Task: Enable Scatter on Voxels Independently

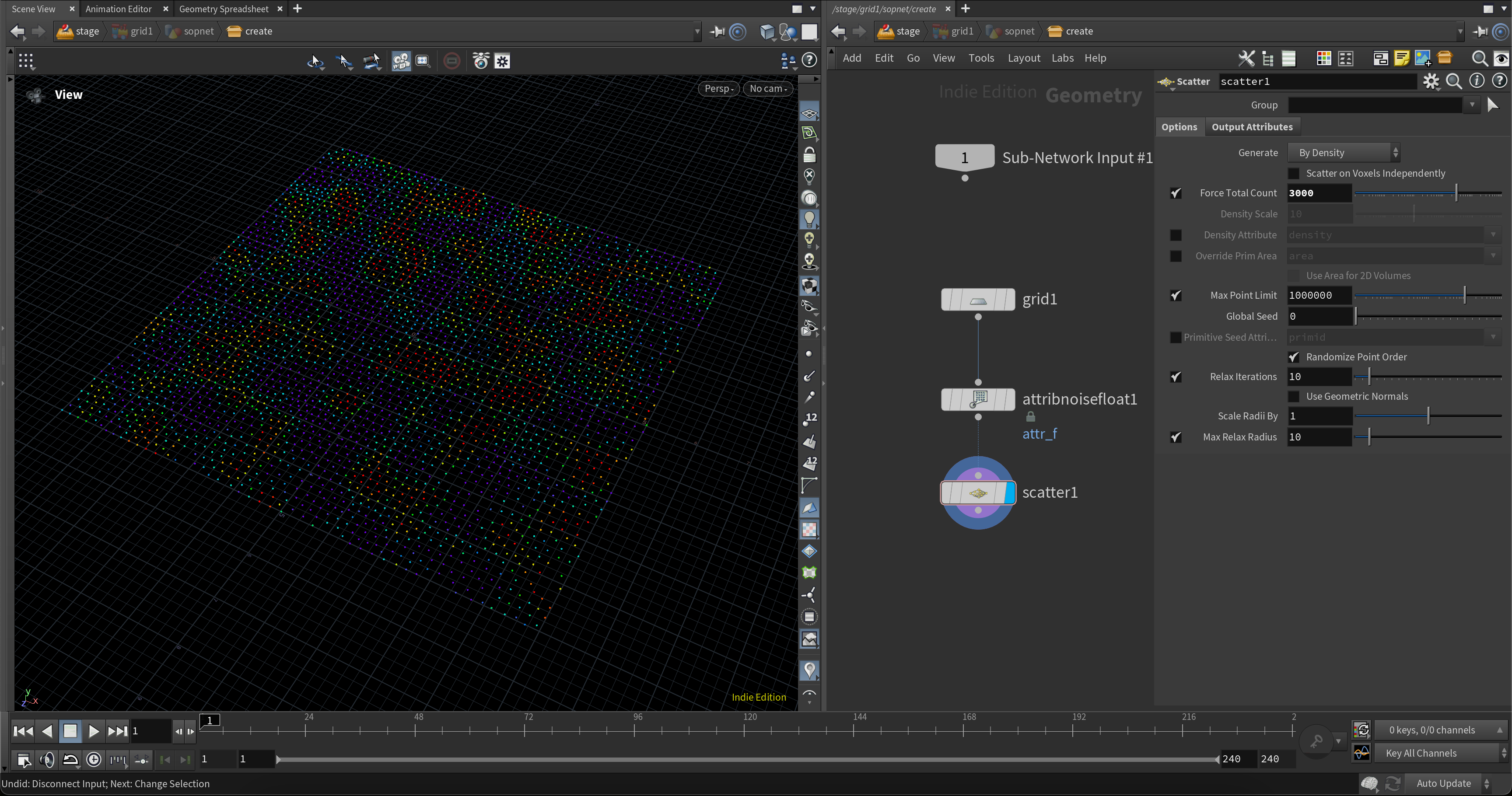Action: pos(1294,173)
